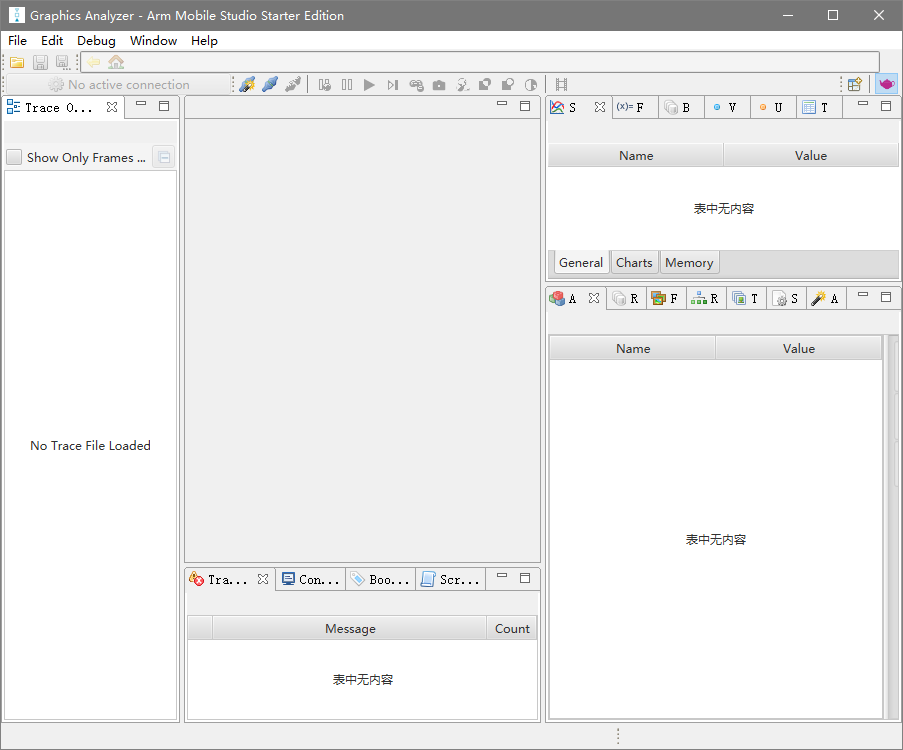The width and height of the screenshot is (903, 750).
Task: Click the first overlapping-squares overdraw icon
Action: coord(485,85)
